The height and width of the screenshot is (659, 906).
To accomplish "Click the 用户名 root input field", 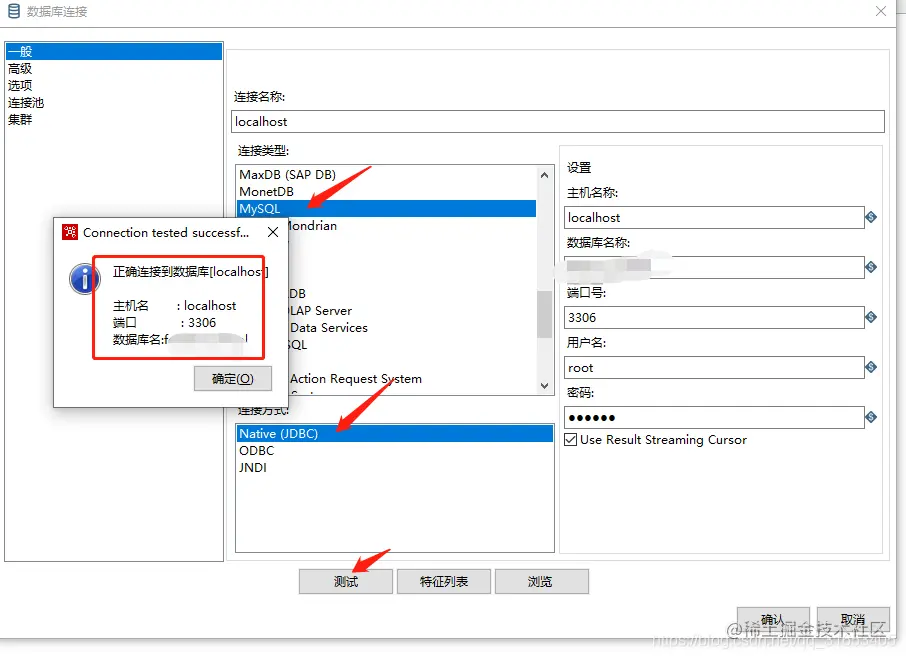I will pyautogui.click(x=714, y=368).
